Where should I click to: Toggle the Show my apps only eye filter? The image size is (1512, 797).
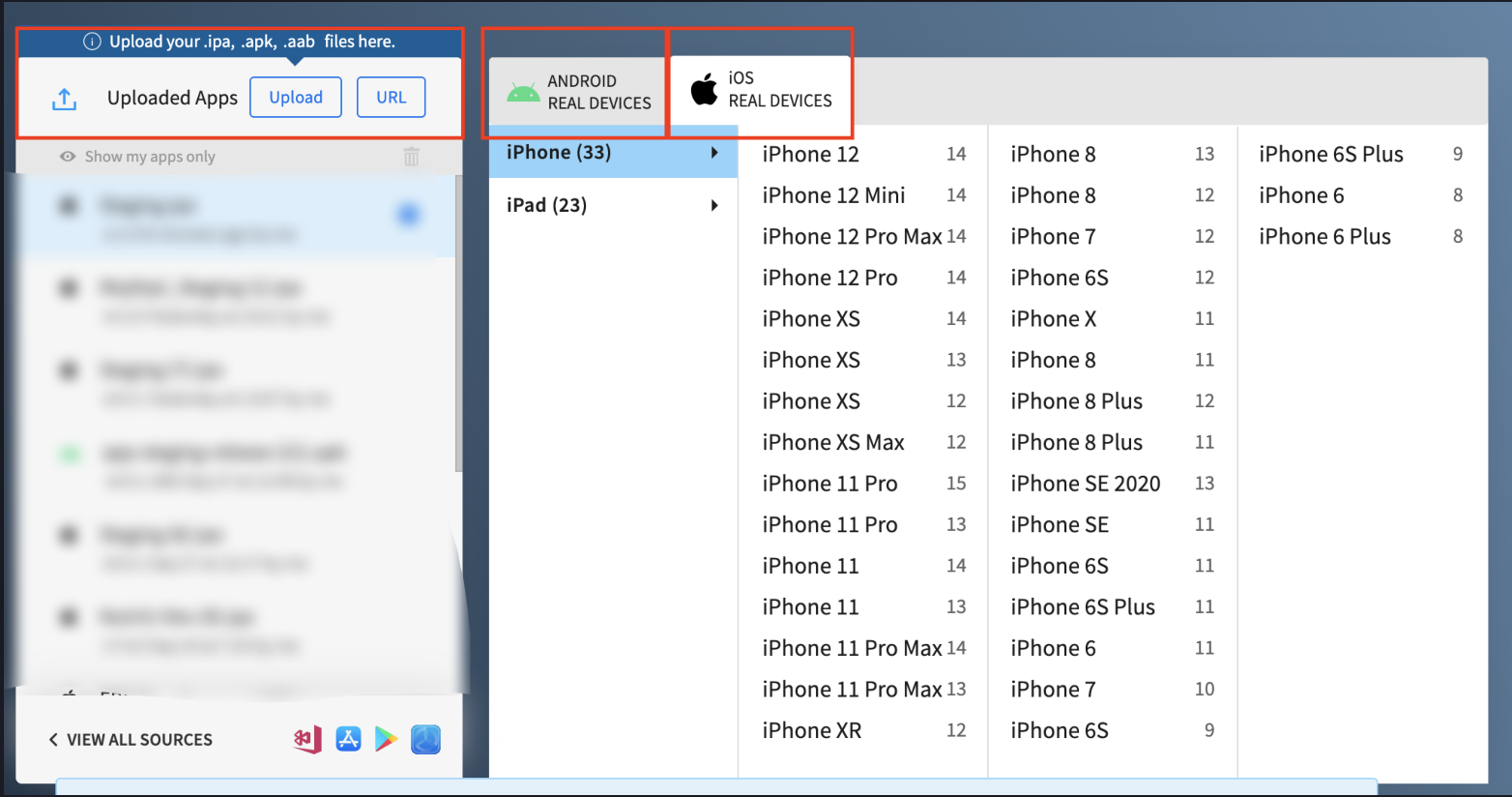(x=66, y=156)
